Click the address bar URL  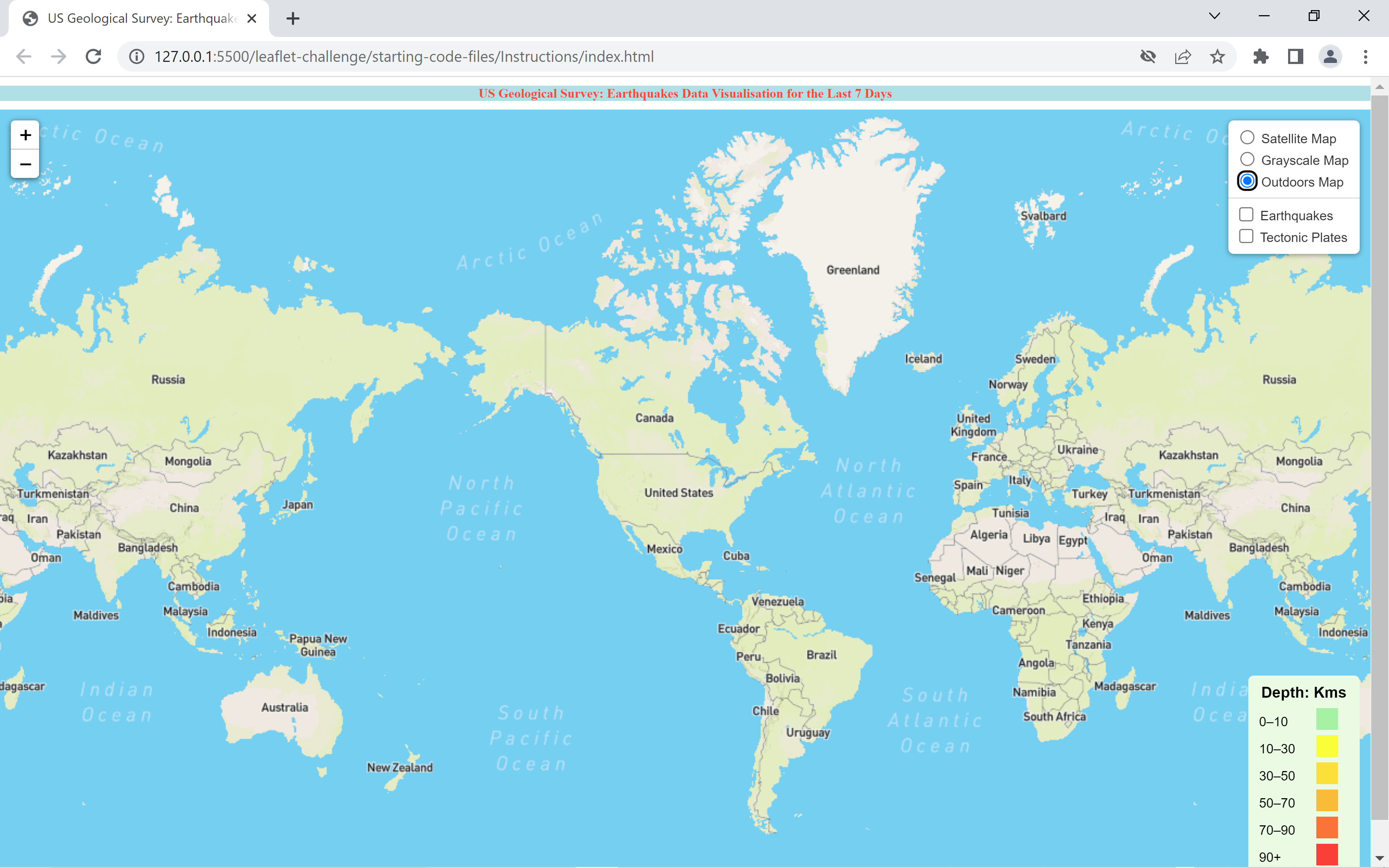coord(404,56)
